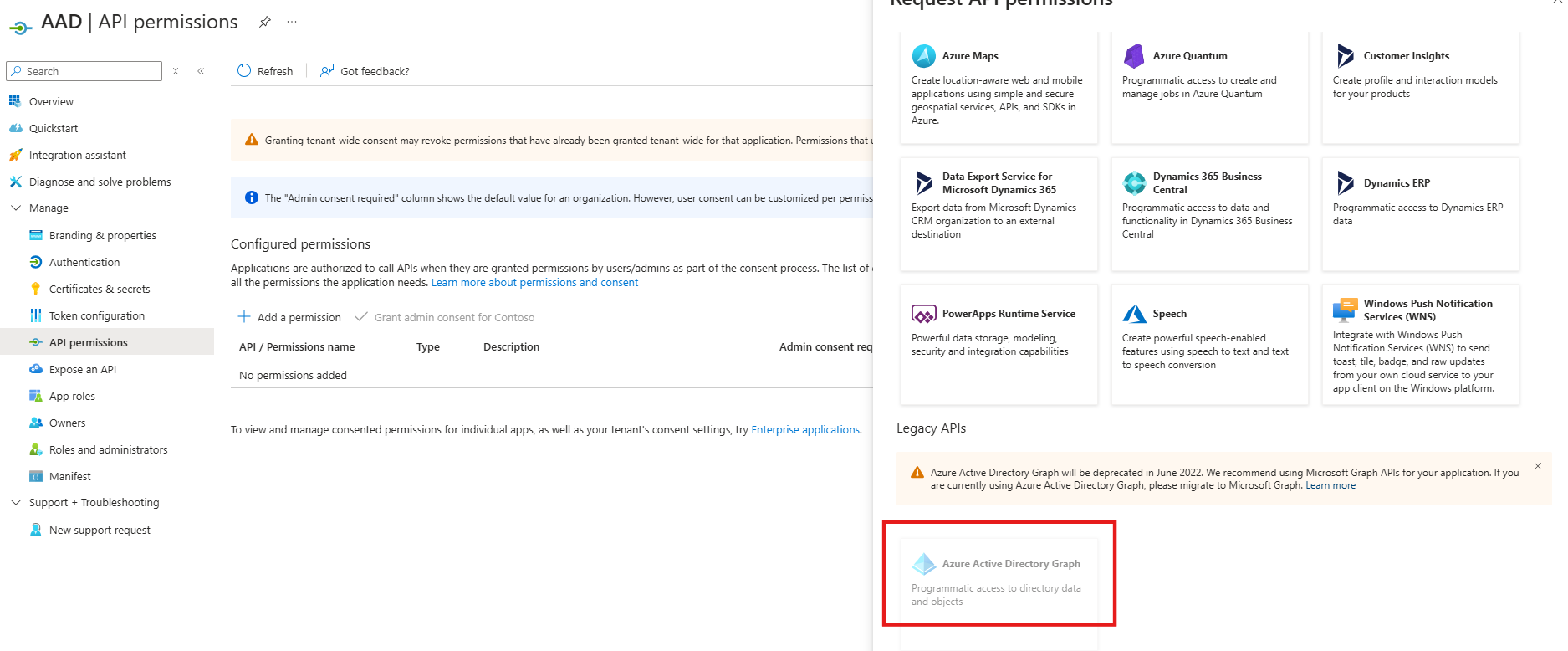Click the Type column header

[x=428, y=346]
